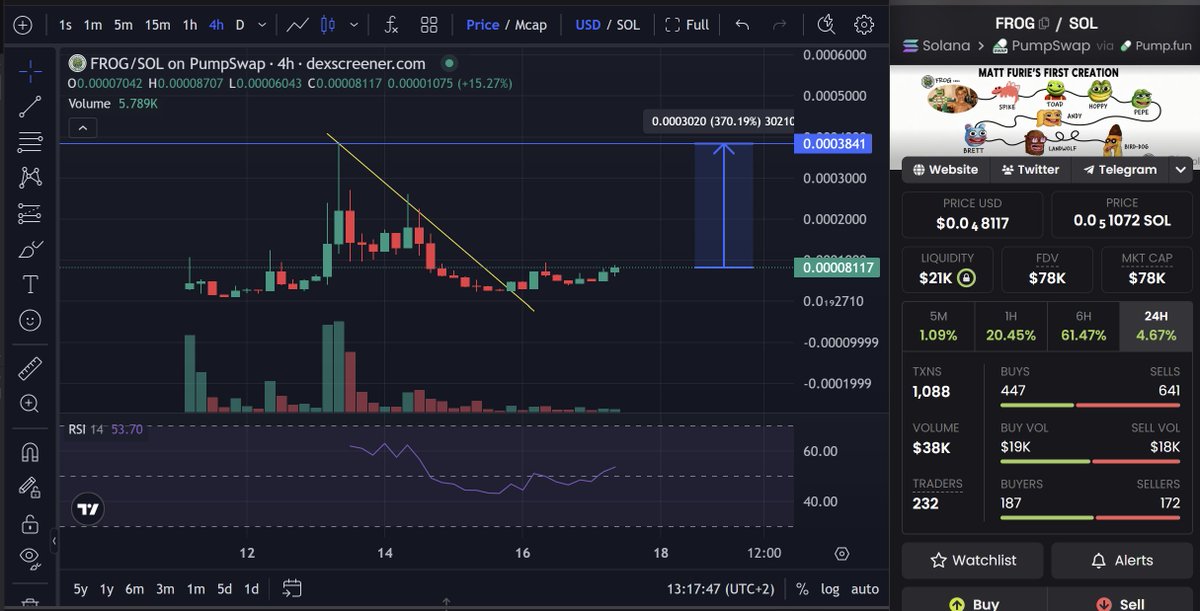
Task: Select the 5M price change tab
Action: [x=938, y=326]
